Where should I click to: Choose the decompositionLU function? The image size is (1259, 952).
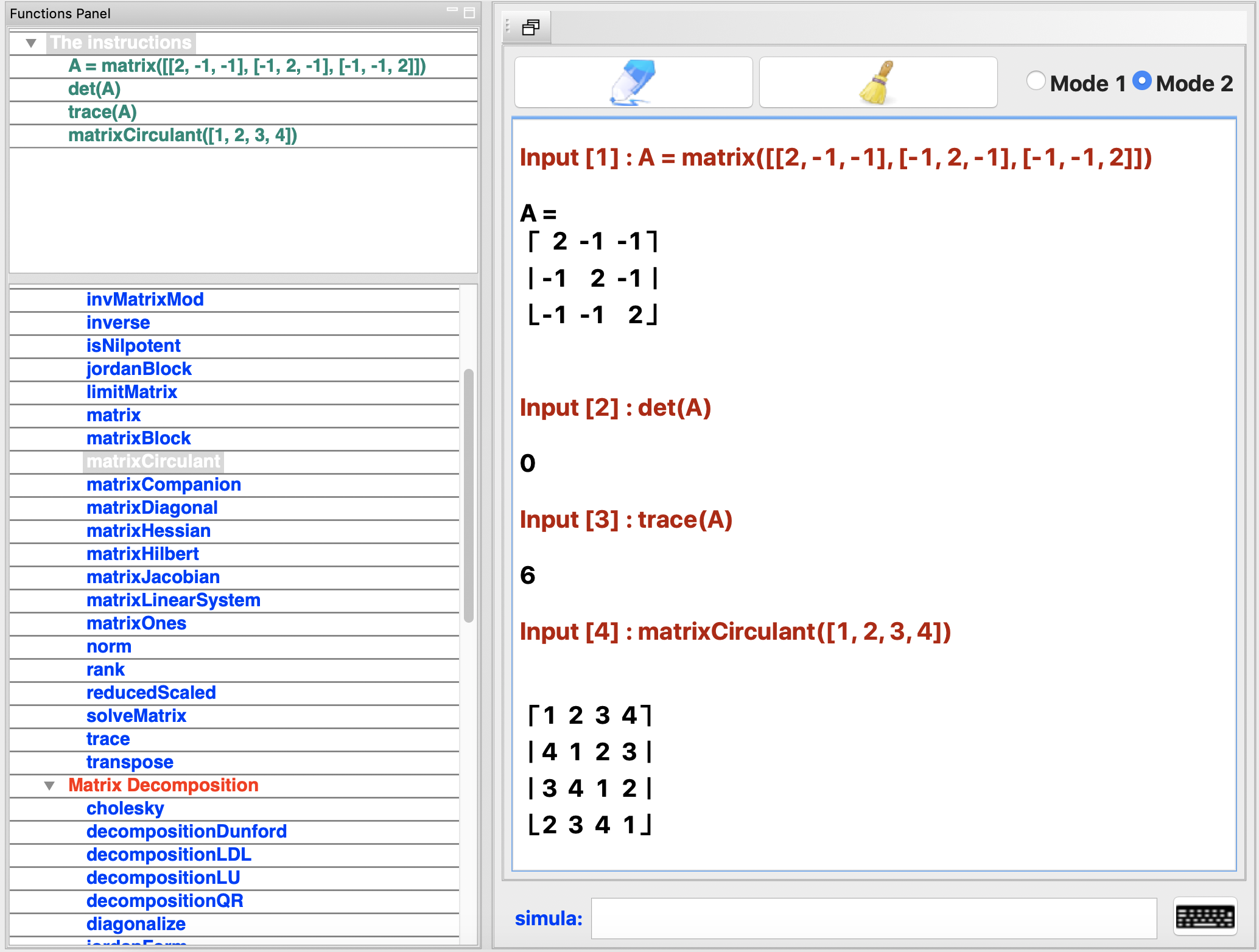coord(163,878)
